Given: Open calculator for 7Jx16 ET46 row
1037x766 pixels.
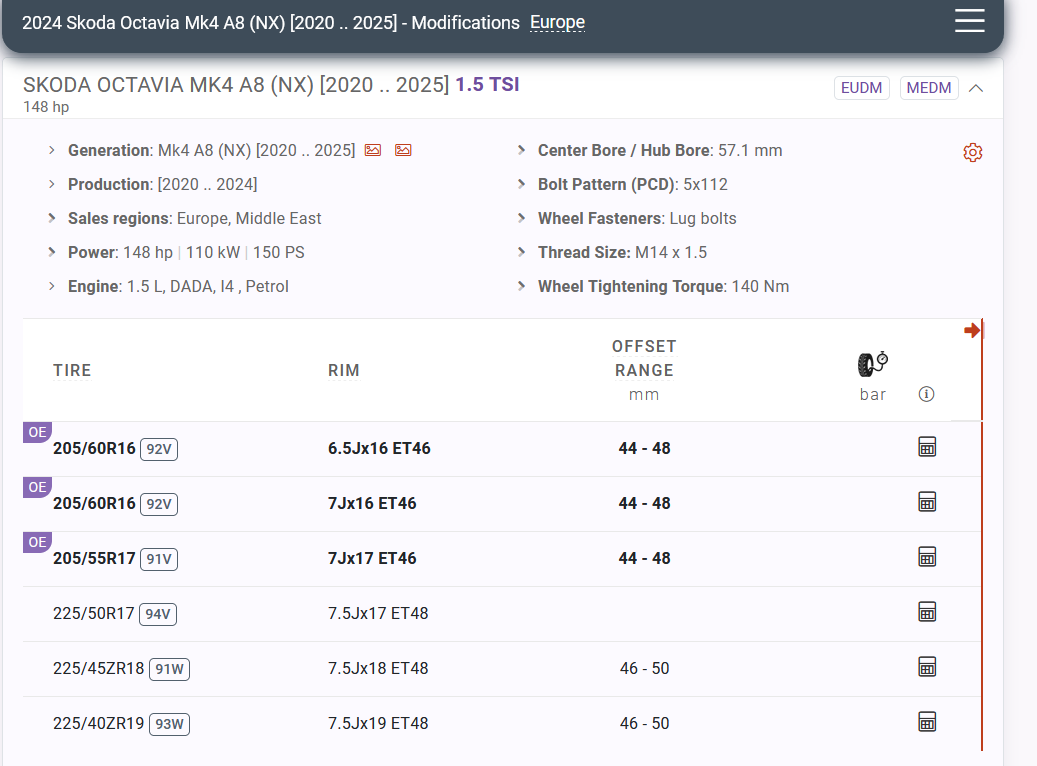Looking at the screenshot, I should click(927, 502).
